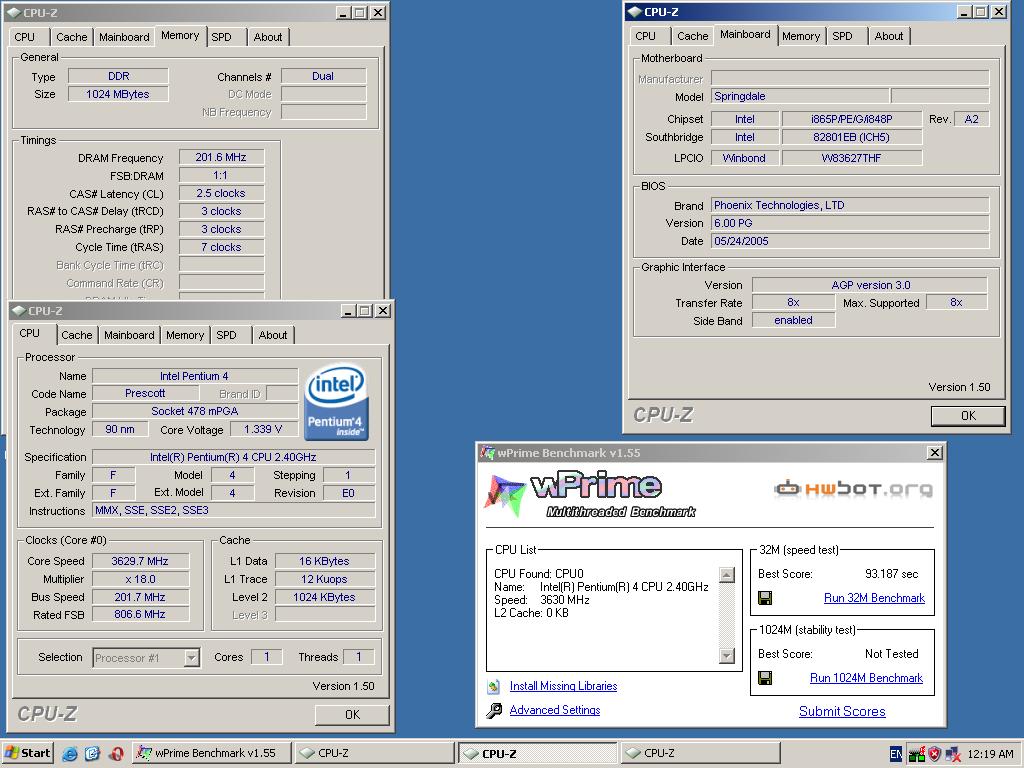Click the green task manager tray icon
This screenshot has height=768, width=1024.
[x=916, y=754]
